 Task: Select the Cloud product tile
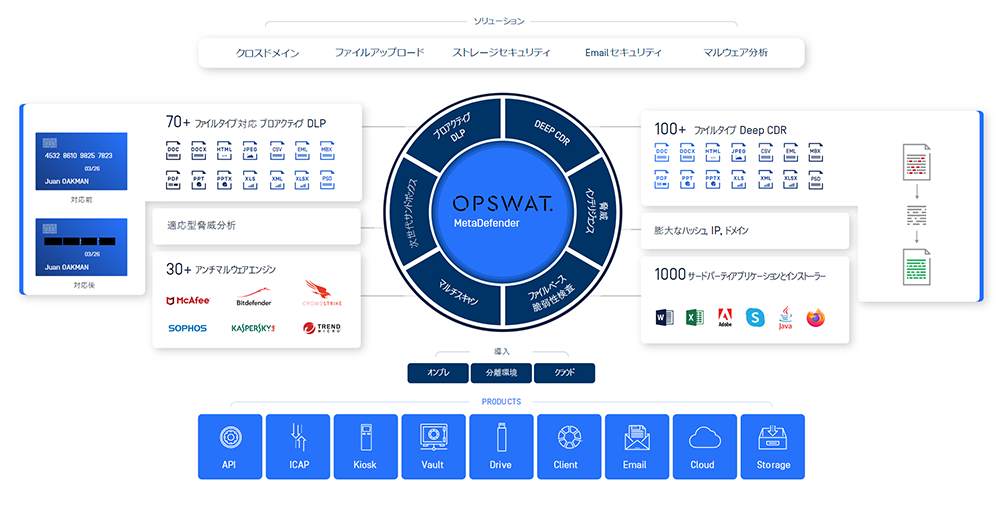click(705, 446)
